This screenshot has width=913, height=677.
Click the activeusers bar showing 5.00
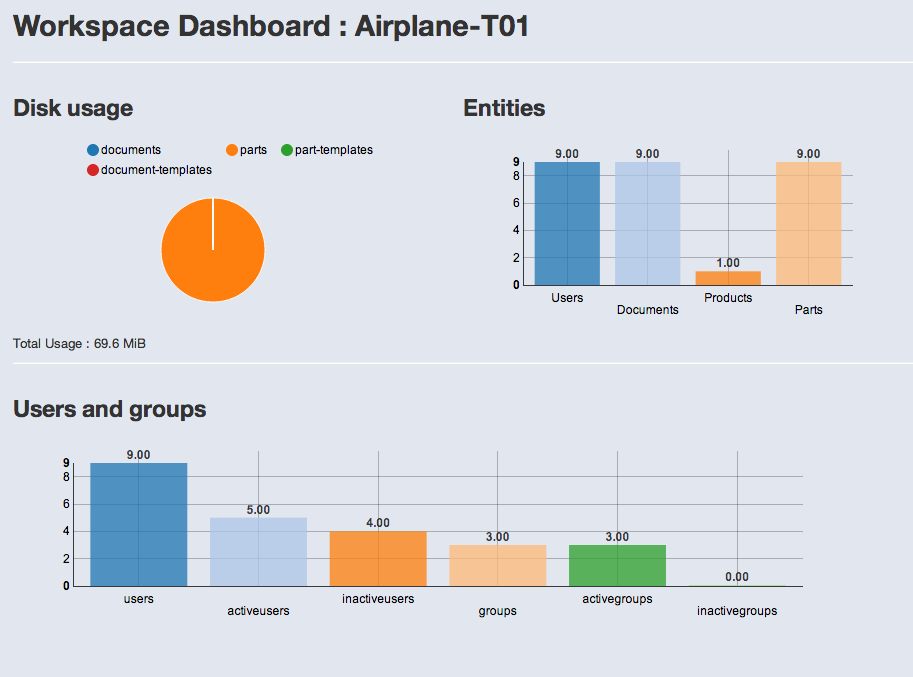(258, 551)
